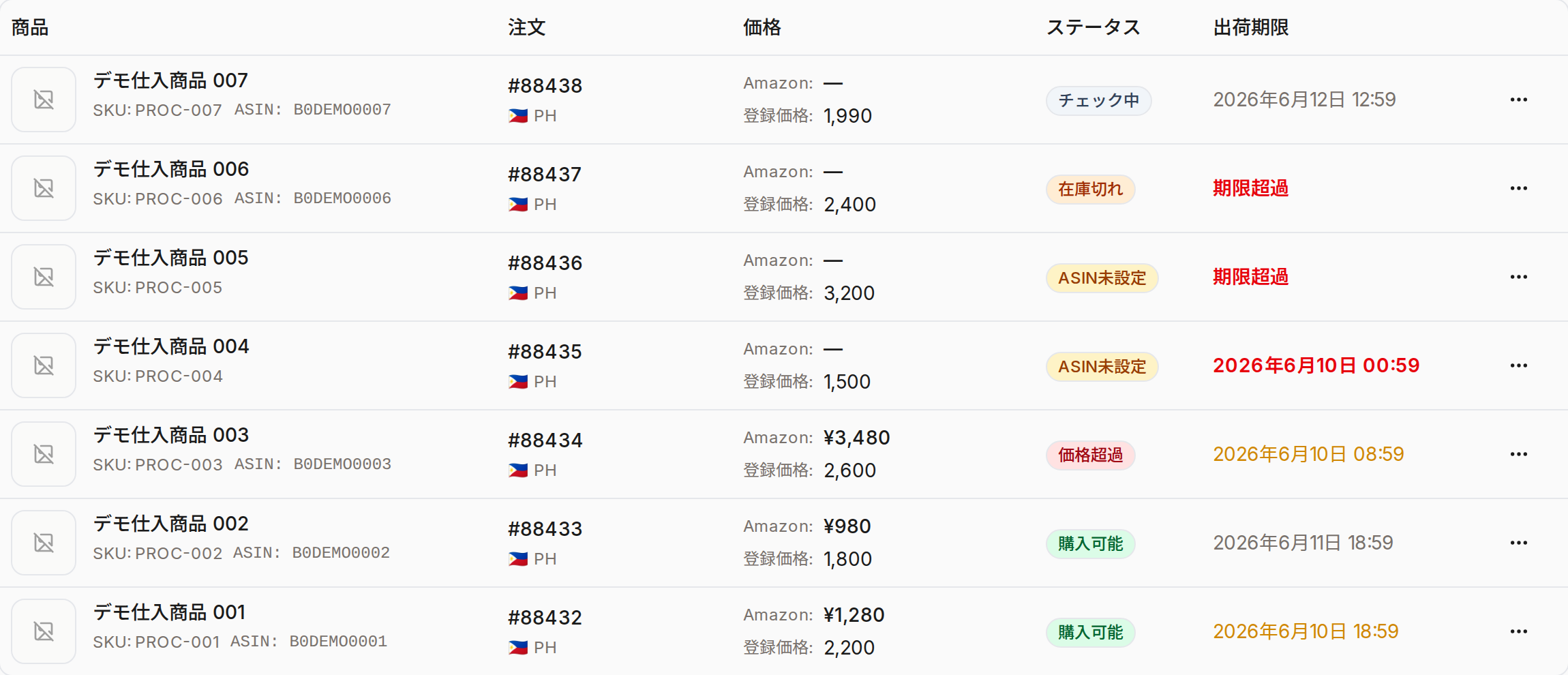Image resolution: width=1568 pixels, height=675 pixels.
Task: Click placeholder image for デモ仕入商品 006
Action: (x=44, y=188)
